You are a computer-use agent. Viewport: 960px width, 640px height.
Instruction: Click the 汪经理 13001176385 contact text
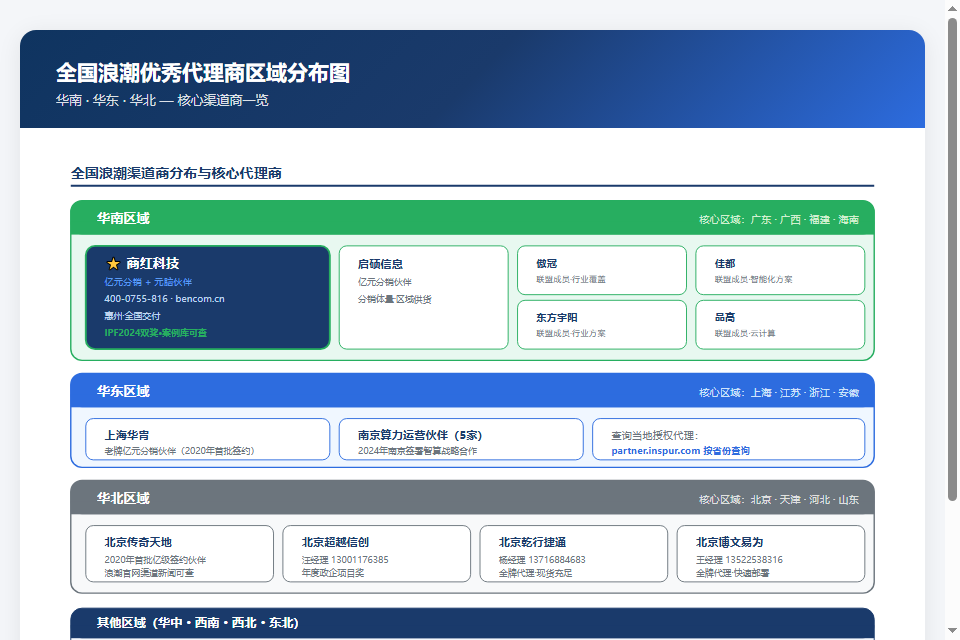[345, 560]
